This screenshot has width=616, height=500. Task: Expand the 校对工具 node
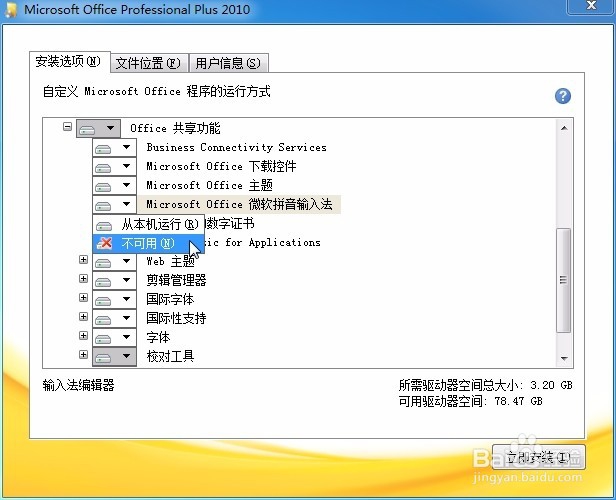coord(83,354)
